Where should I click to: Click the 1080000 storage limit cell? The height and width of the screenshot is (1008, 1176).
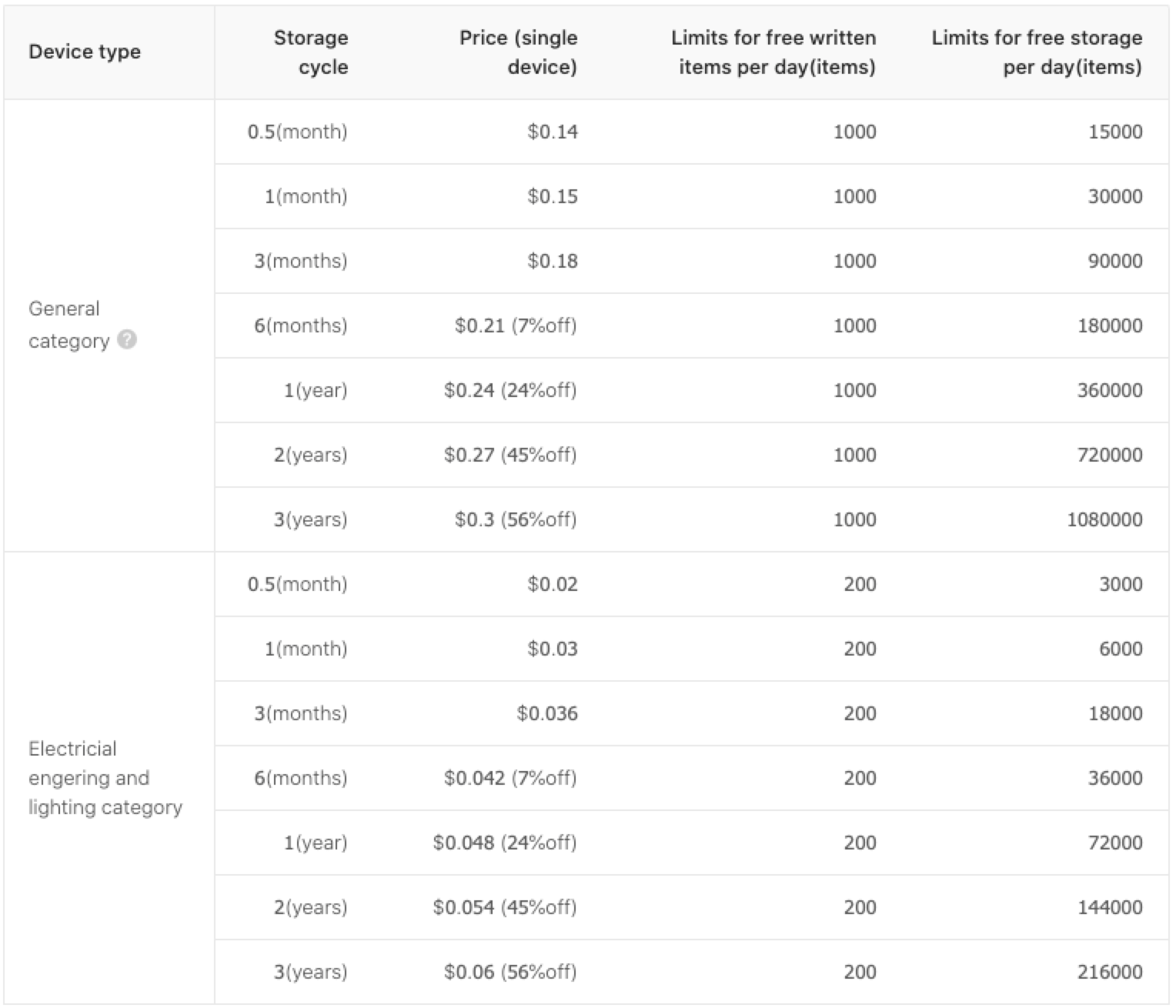click(x=1104, y=519)
